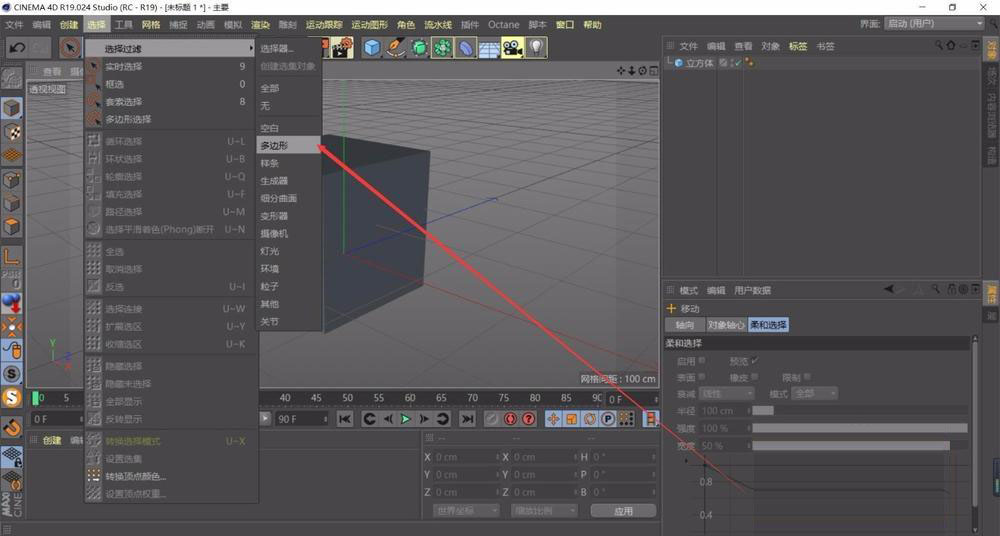The image size is (1000, 536).
Task: Toggle Rotation keyframe circular icon
Action: click(x=590, y=419)
